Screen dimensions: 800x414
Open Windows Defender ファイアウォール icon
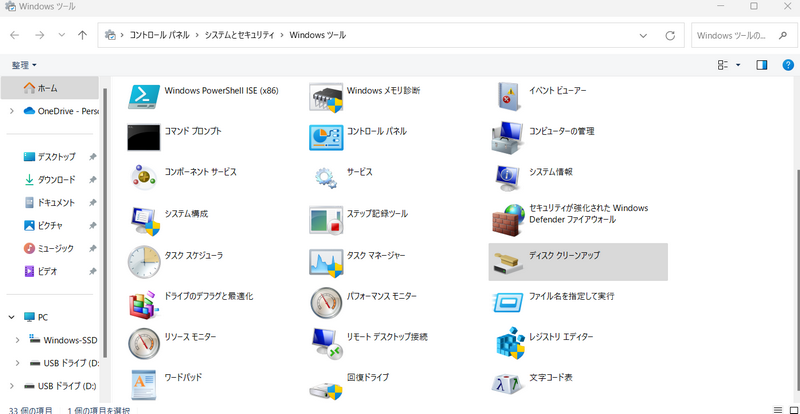click(x=508, y=220)
